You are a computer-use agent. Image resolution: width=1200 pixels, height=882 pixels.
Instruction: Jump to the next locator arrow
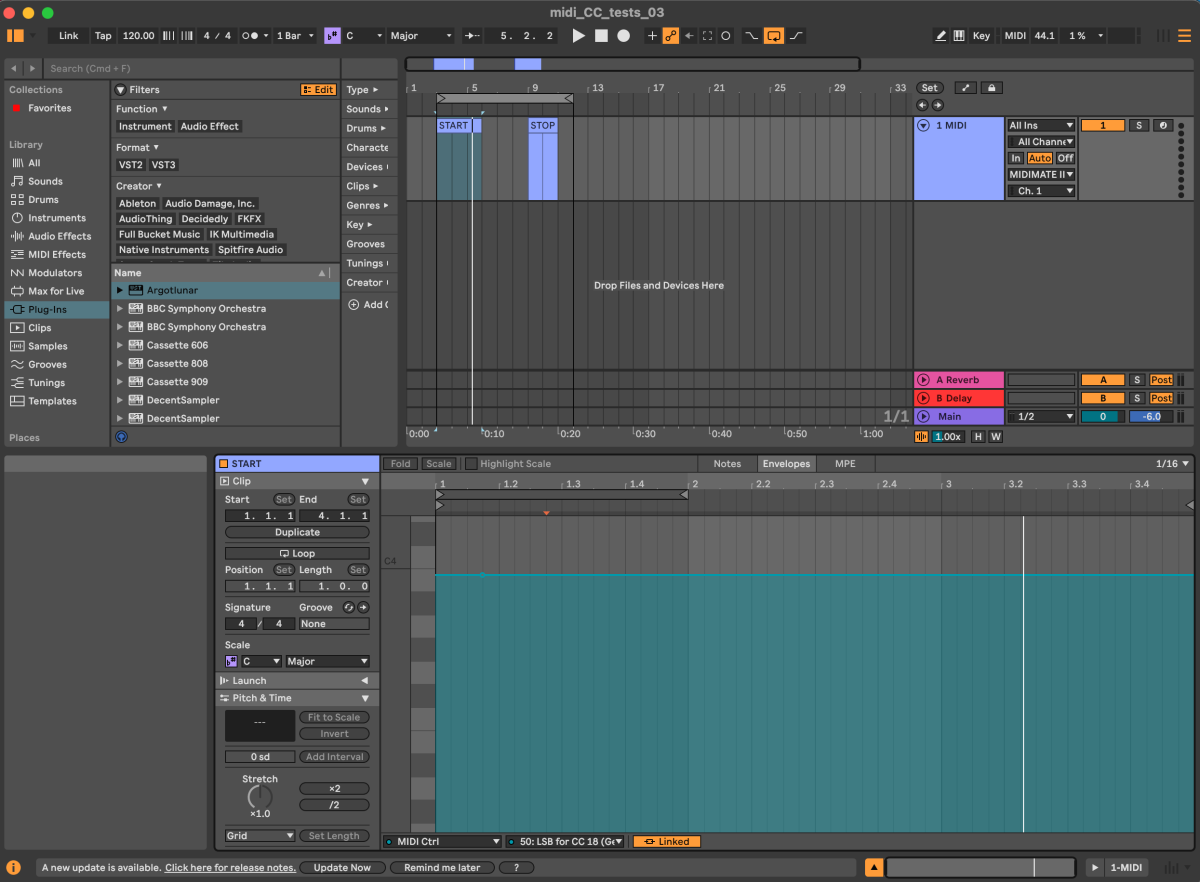tap(937, 105)
